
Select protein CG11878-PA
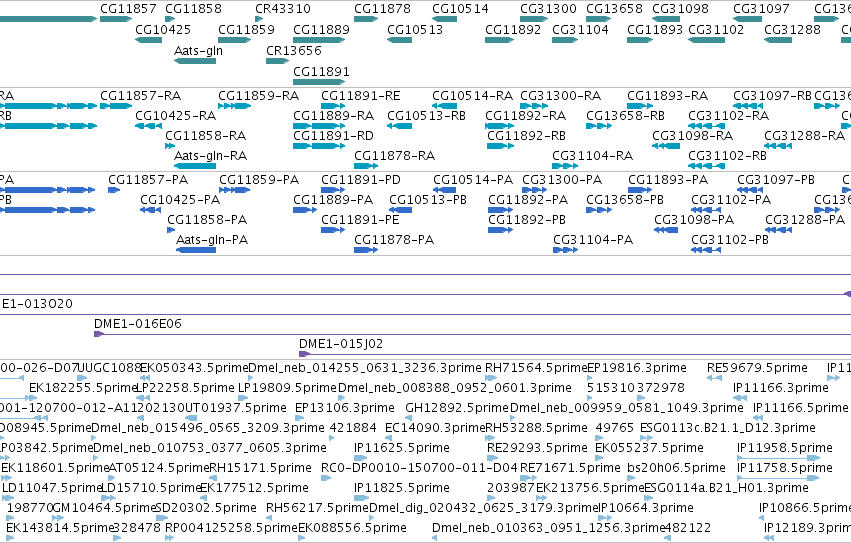[394, 240]
